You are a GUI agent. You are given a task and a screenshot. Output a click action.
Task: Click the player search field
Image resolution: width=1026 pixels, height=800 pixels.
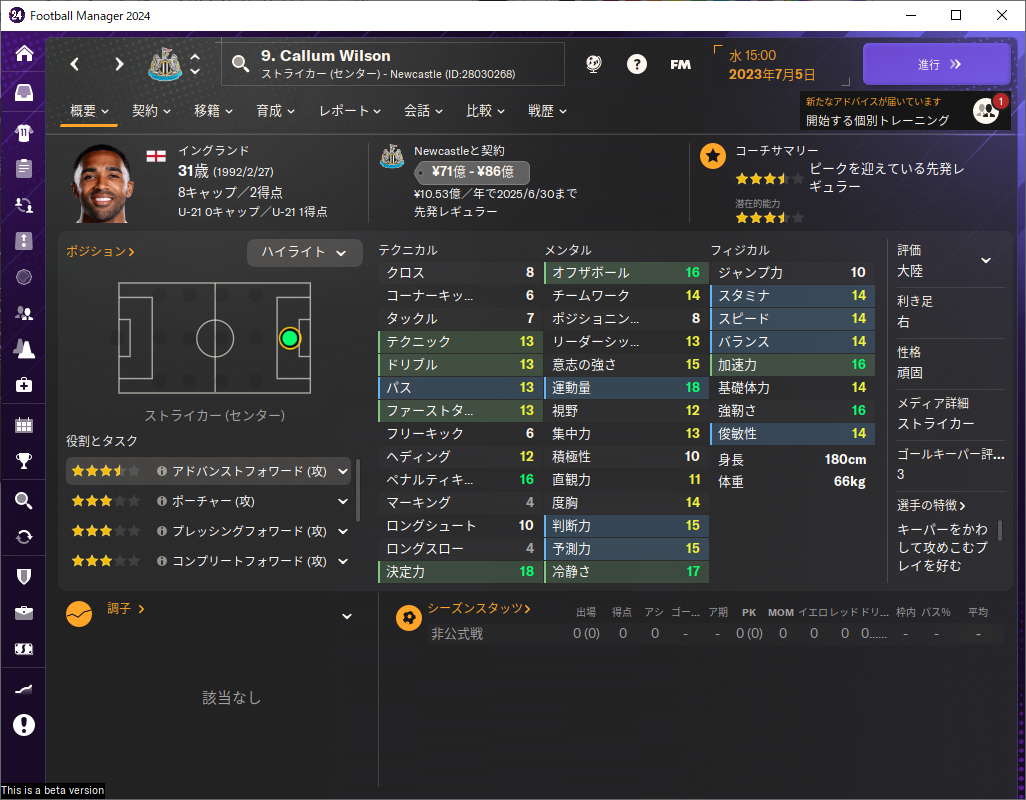(393, 64)
